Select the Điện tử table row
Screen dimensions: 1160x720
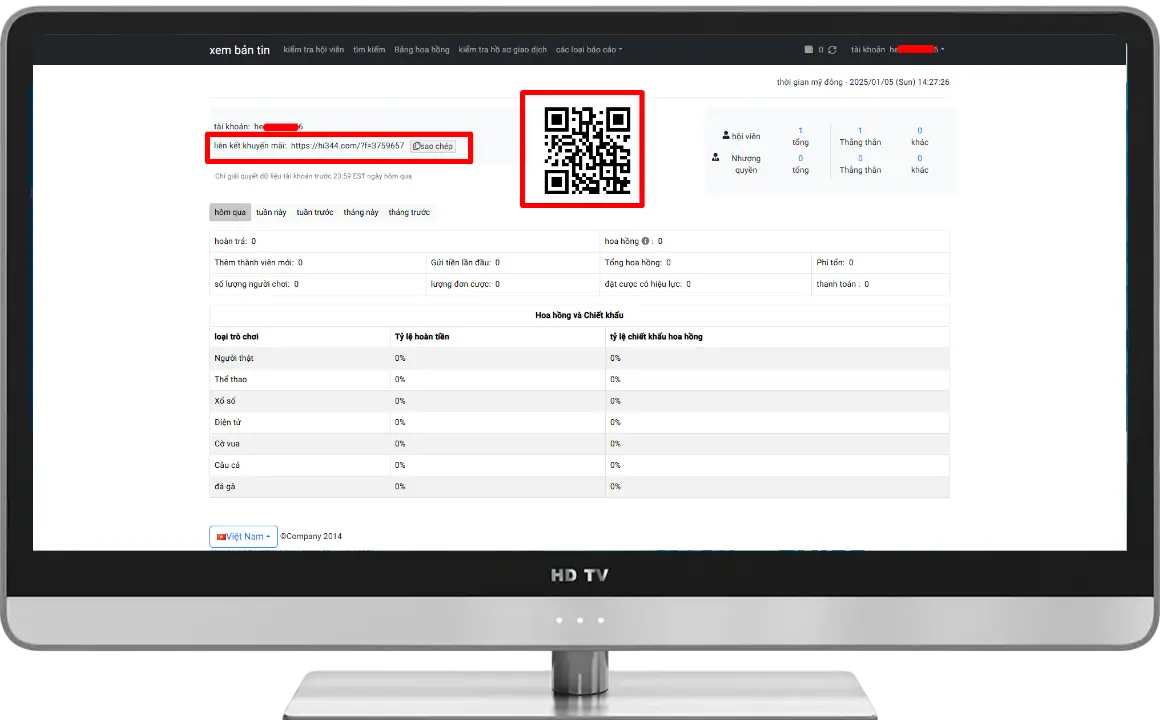click(579, 423)
